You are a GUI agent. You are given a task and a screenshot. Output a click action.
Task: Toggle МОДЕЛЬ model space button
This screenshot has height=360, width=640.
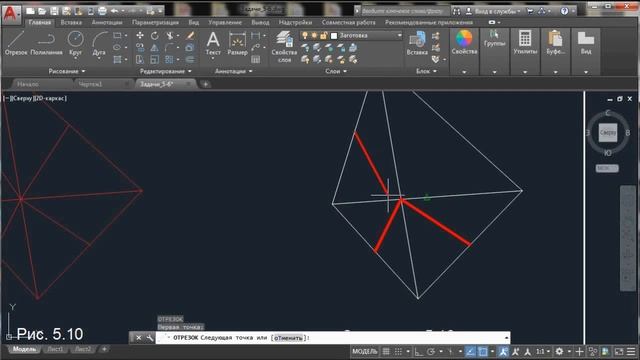pyautogui.click(x=364, y=351)
